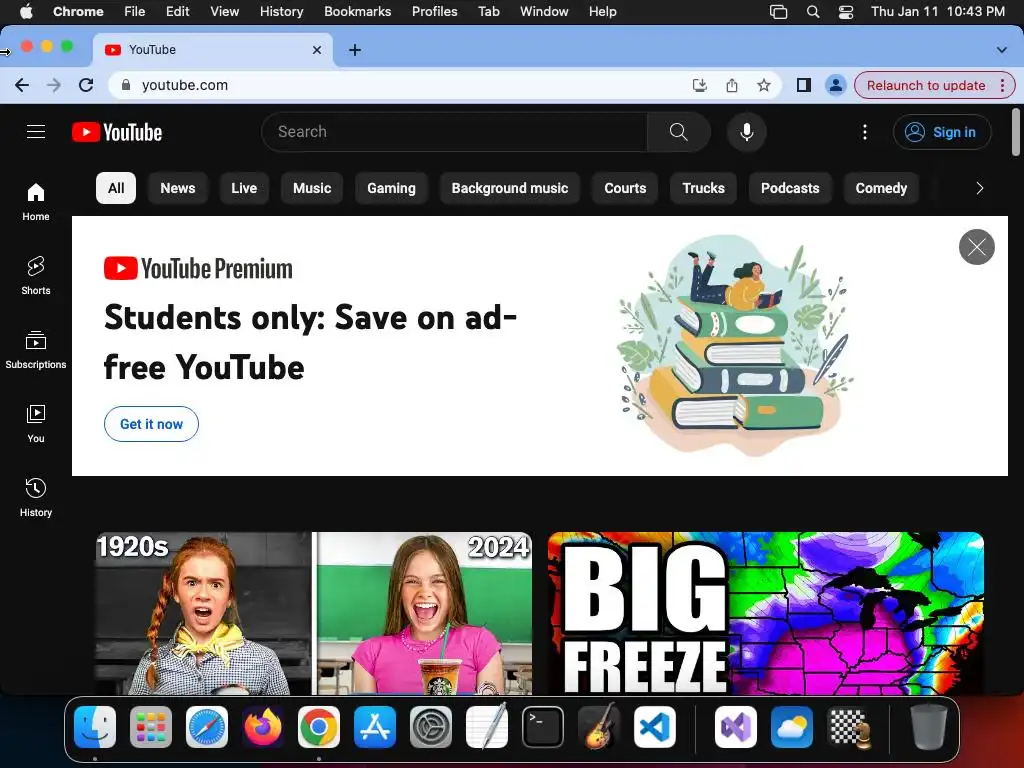Click the youtube.com address bar
The width and height of the screenshot is (1024, 768).
click(x=405, y=85)
